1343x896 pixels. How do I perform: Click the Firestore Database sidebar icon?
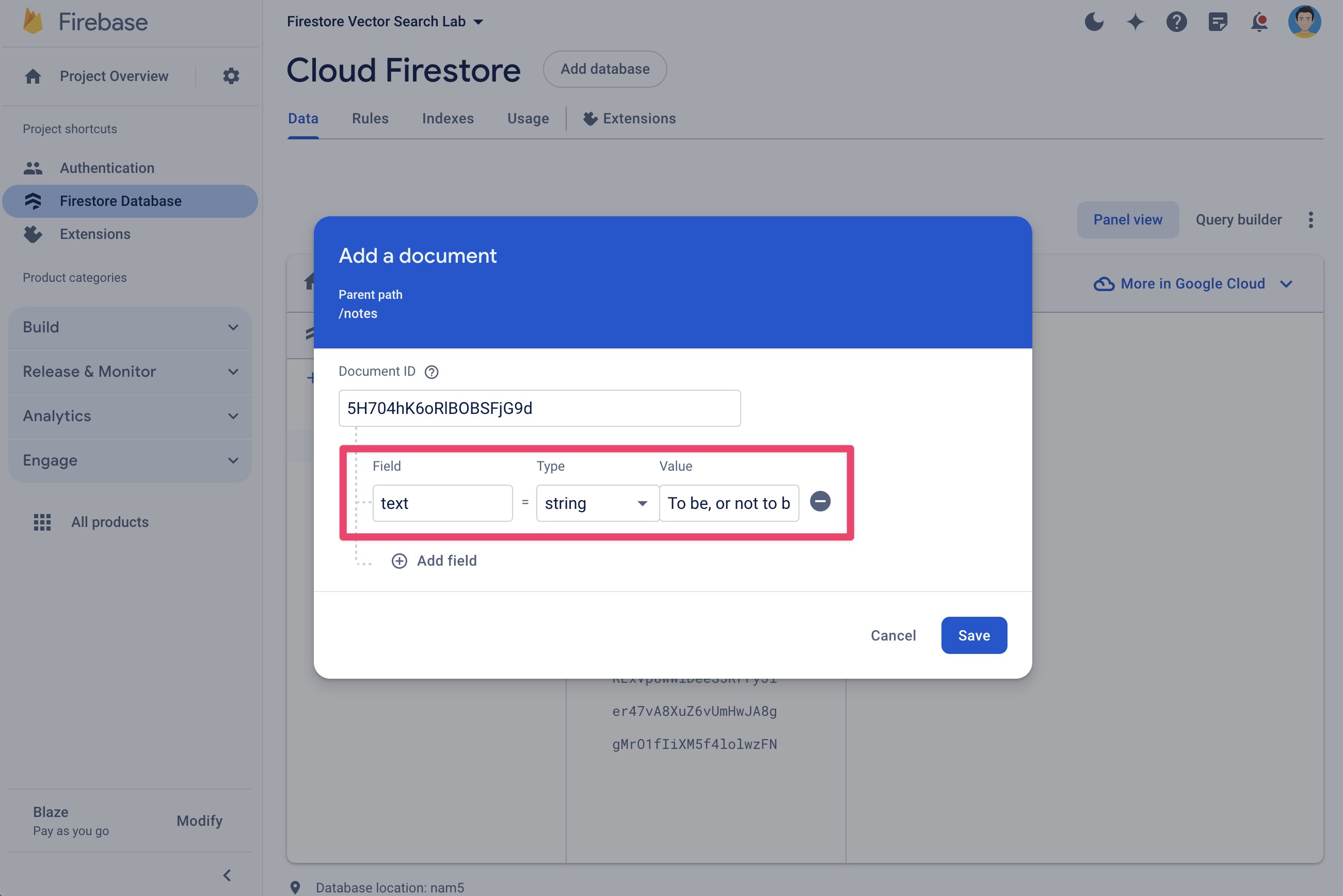32,200
